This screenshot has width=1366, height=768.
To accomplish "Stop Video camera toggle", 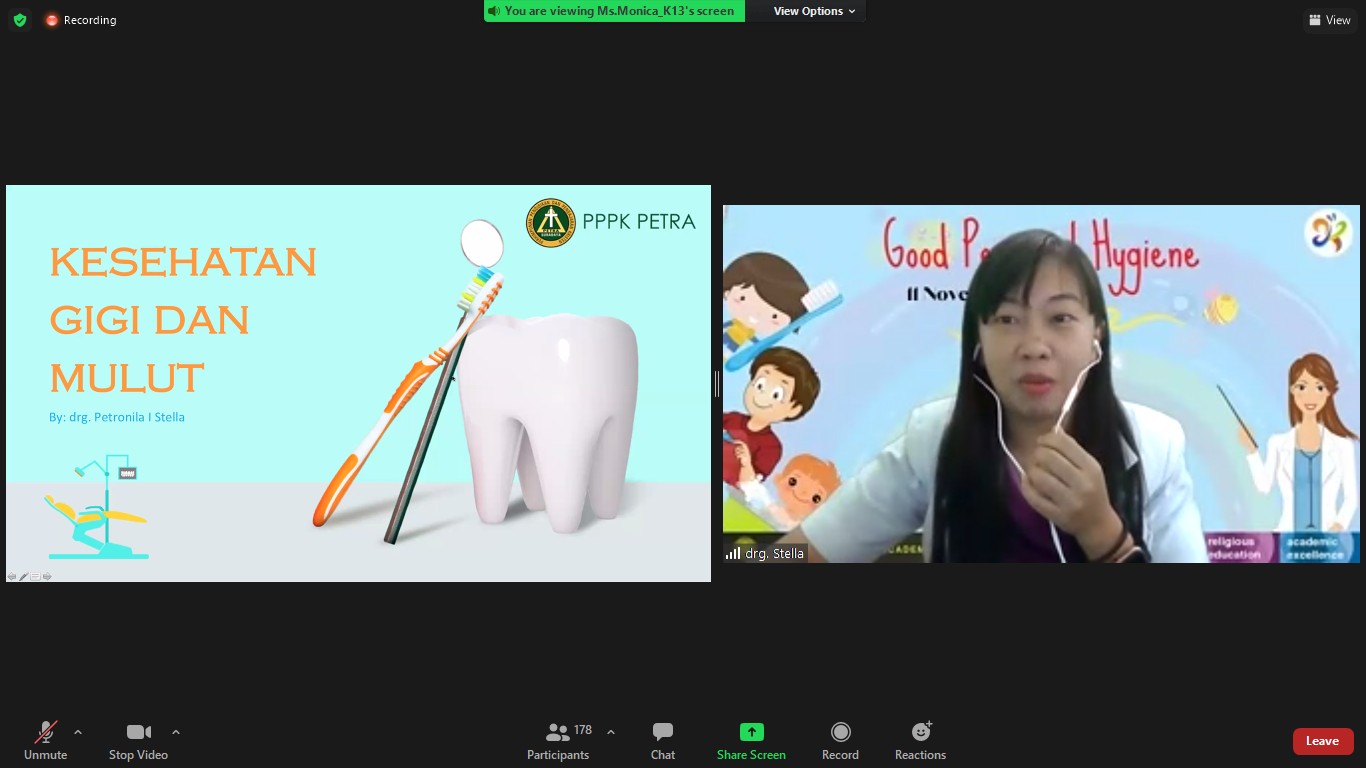I will (138, 741).
